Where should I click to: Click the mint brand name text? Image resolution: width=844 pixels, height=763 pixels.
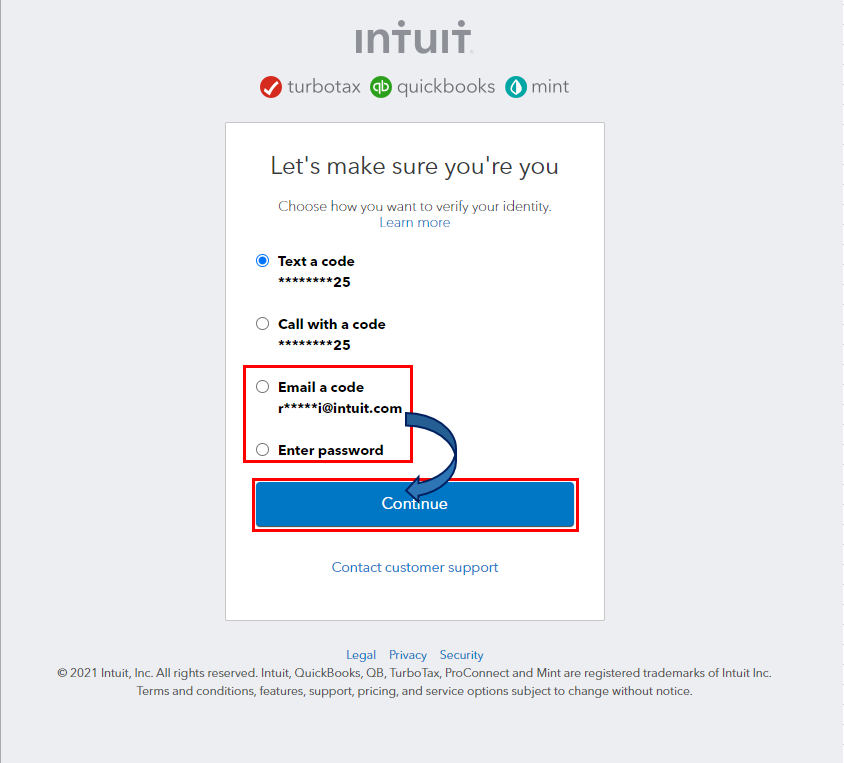pyautogui.click(x=551, y=87)
